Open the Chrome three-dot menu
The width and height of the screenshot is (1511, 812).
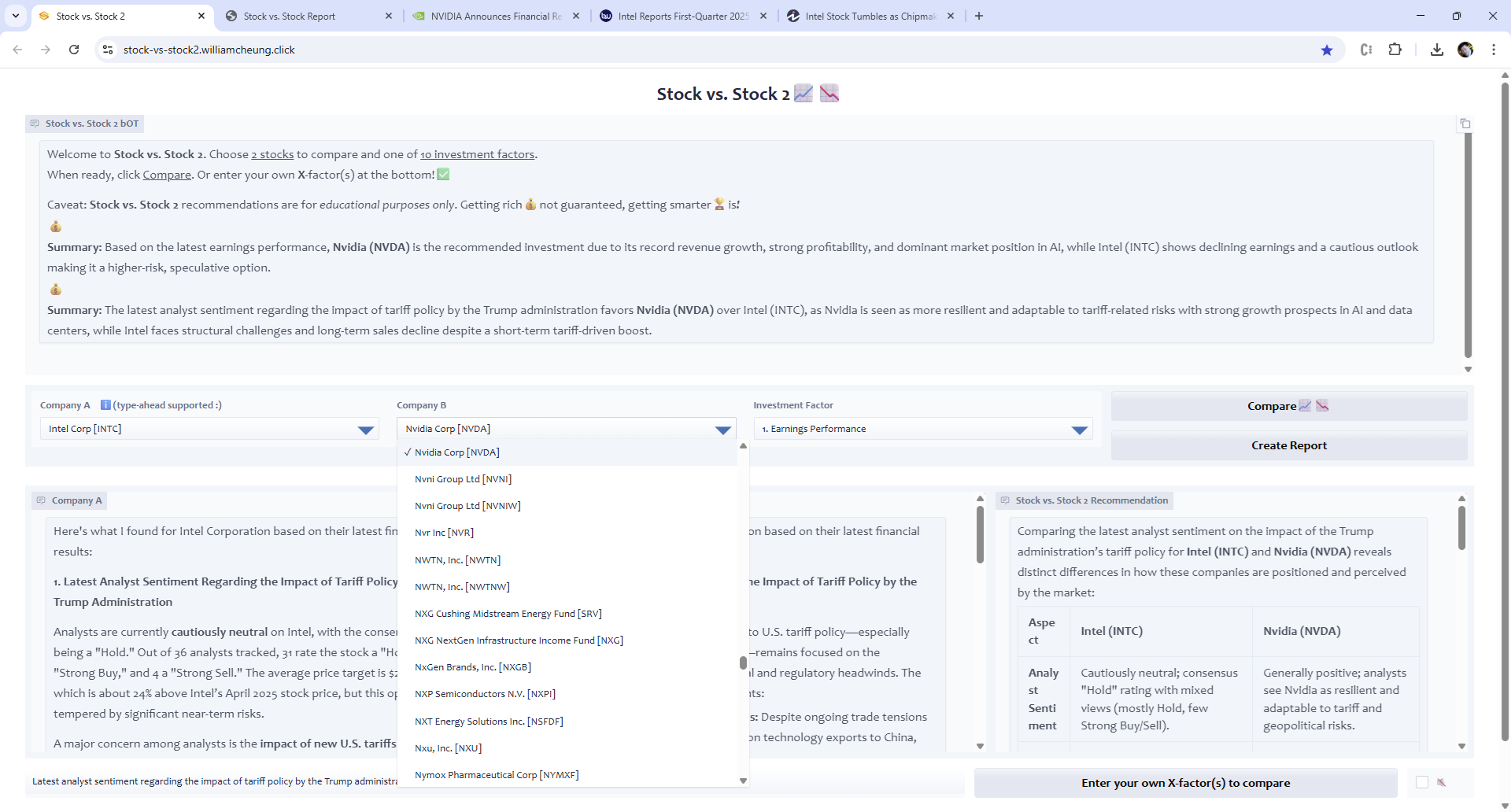pyautogui.click(x=1494, y=50)
